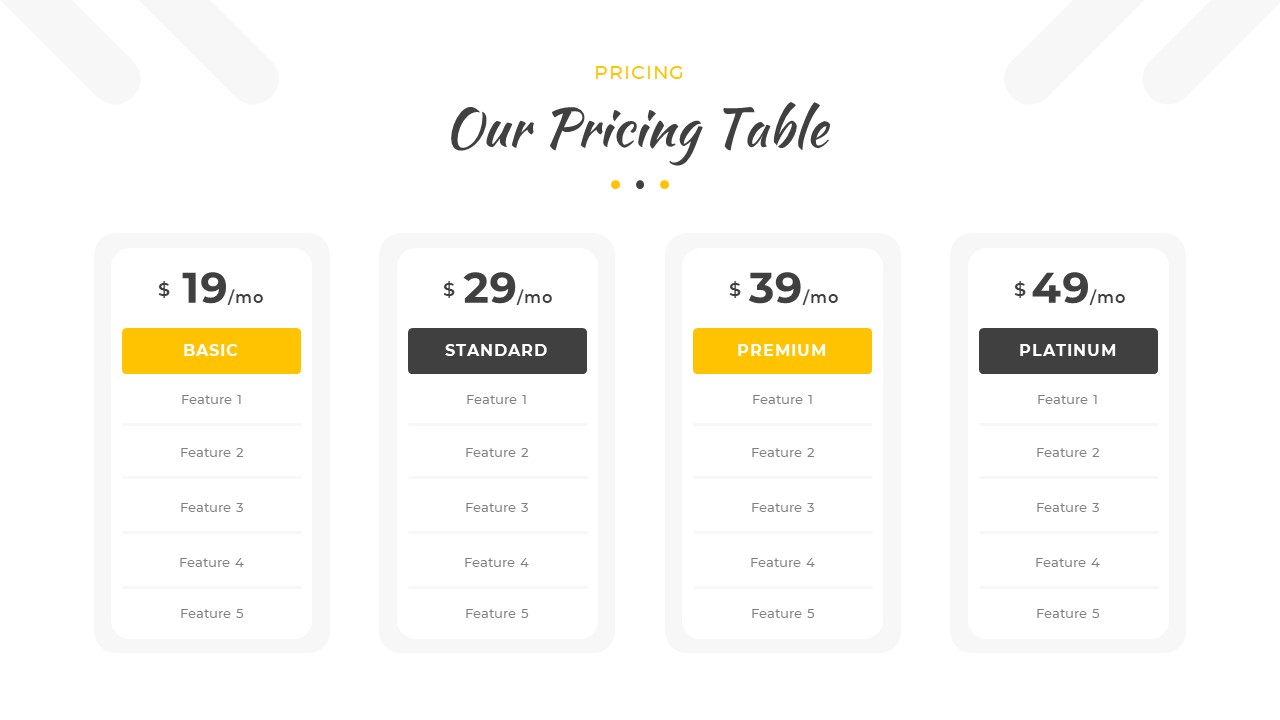Select Feature 2 in the Platinum plan
Image resolution: width=1280 pixels, height=720 pixels.
coord(1068,453)
